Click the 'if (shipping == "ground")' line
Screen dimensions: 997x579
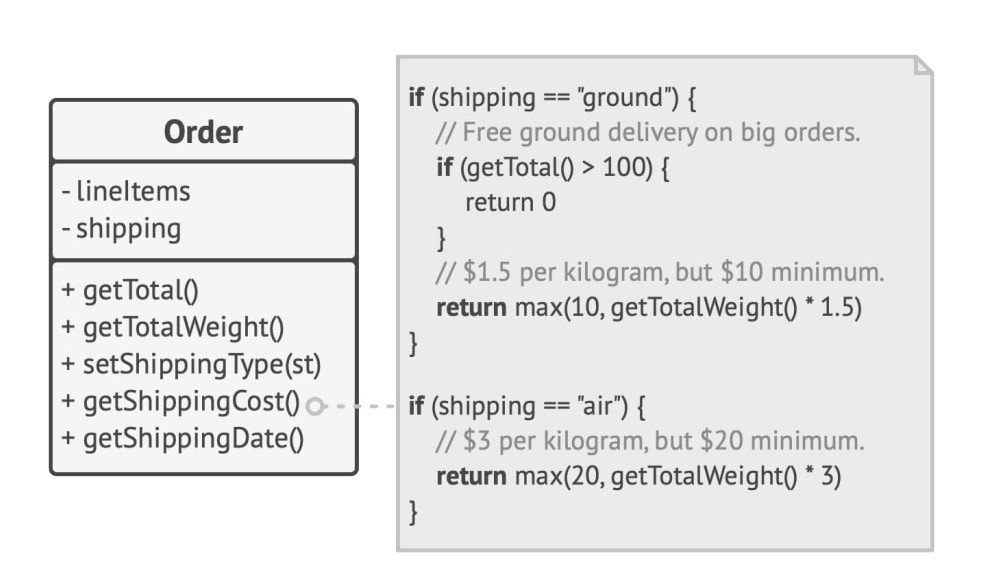(553, 97)
